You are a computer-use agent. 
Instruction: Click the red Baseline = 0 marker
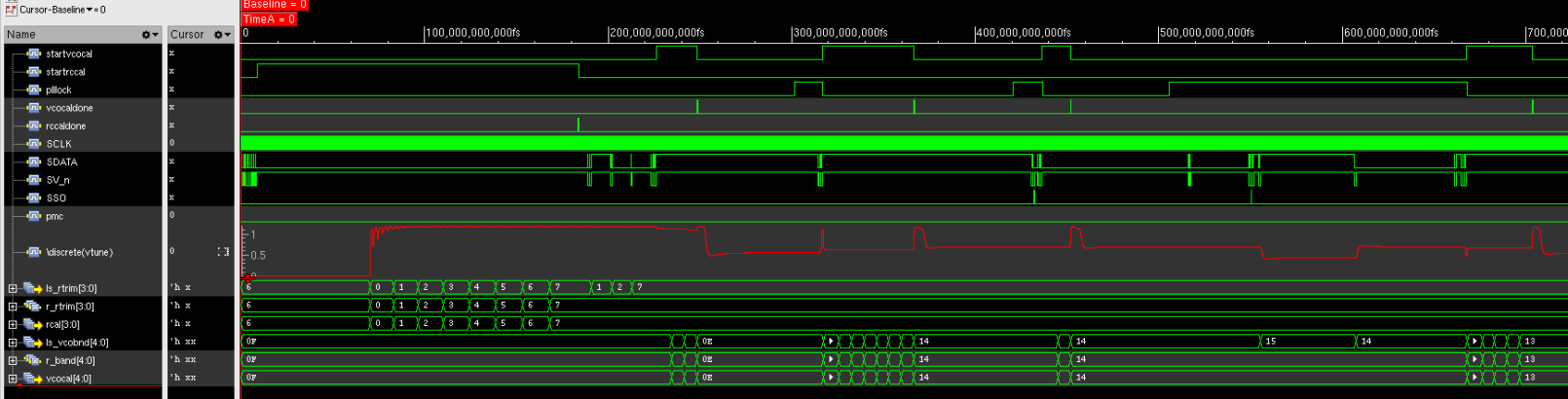pos(275,5)
